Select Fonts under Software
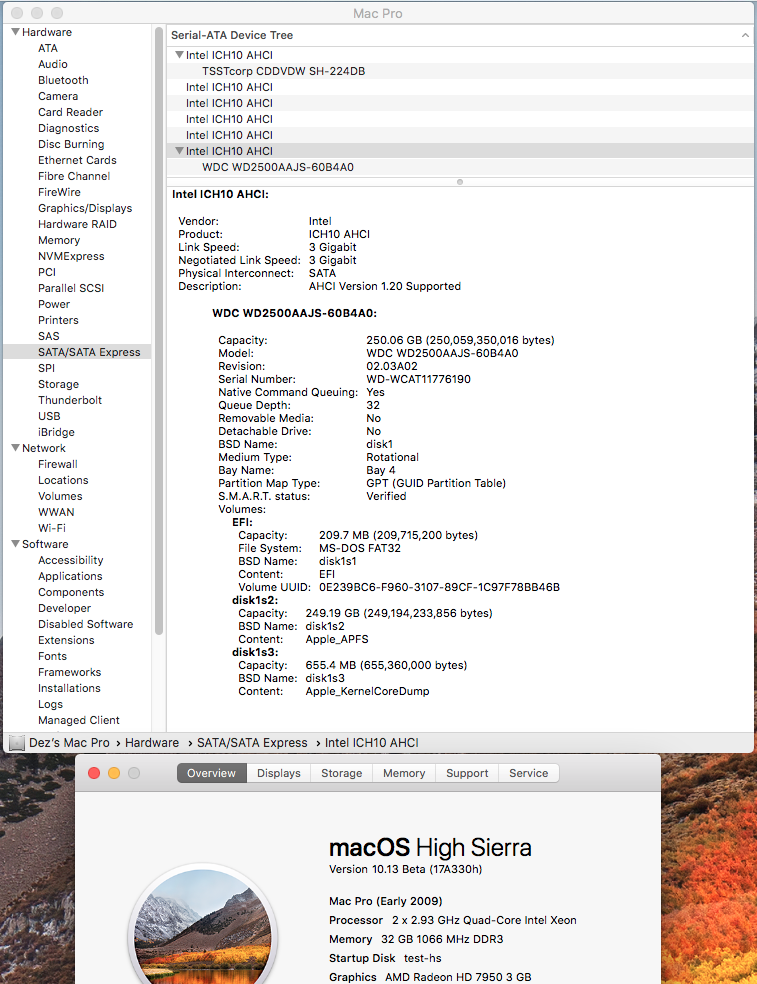 click(52, 656)
